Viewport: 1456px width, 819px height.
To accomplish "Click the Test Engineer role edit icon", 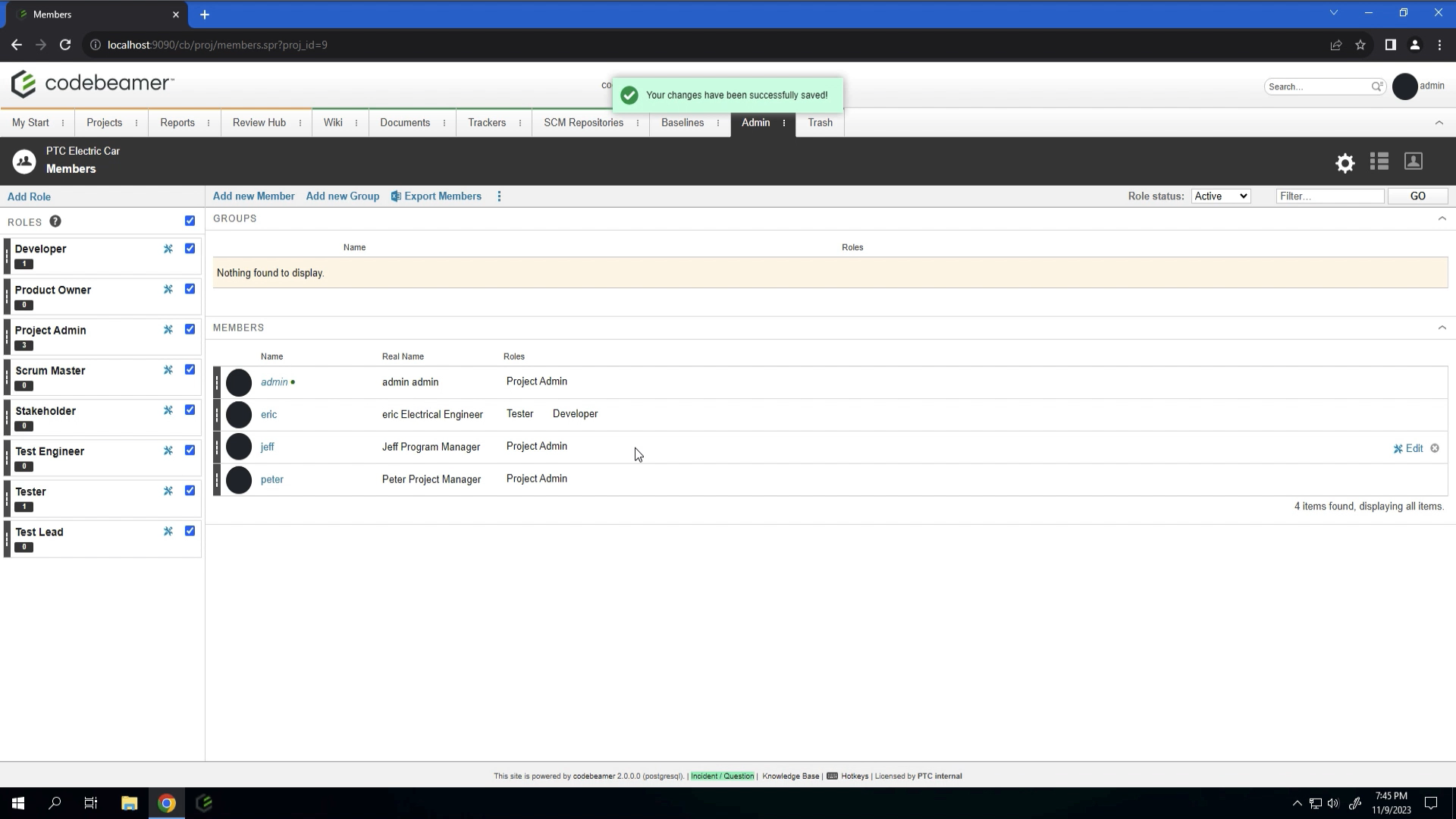I will pyautogui.click(x=168, y=450).
